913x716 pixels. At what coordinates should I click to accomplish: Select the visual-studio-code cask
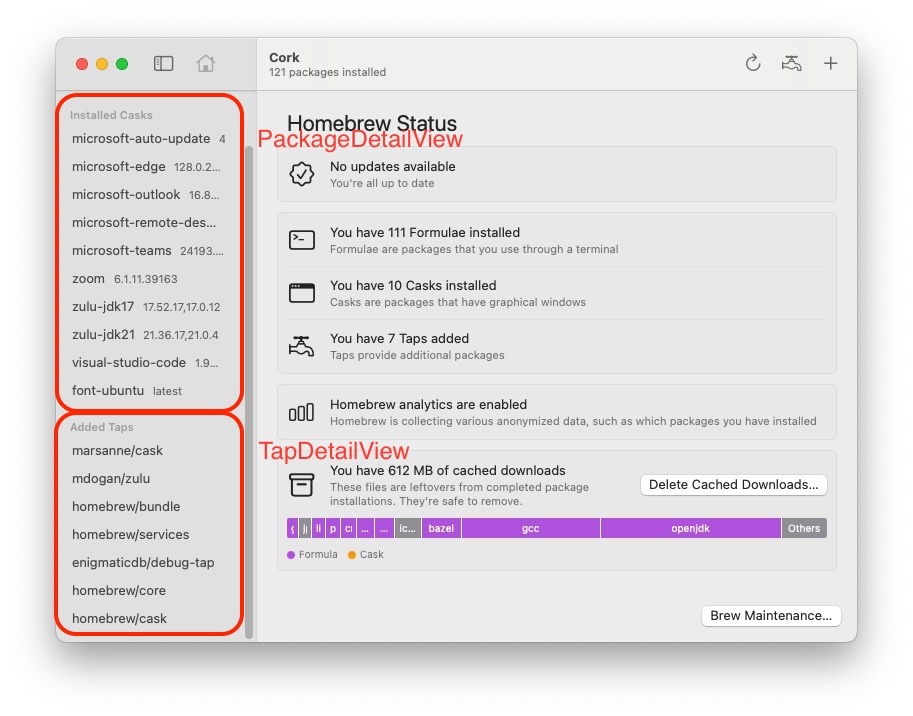pos(149,363)
